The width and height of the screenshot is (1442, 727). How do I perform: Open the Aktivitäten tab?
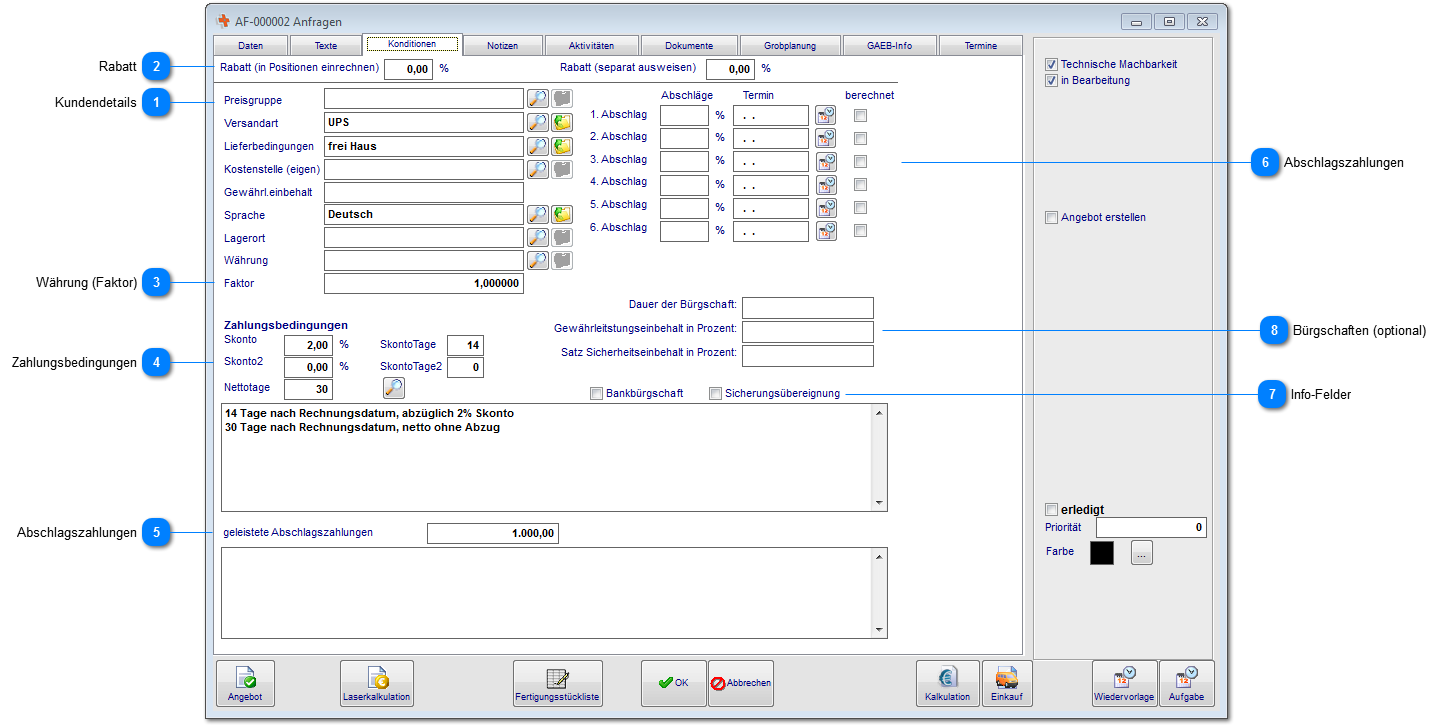[x=591, y=46]
